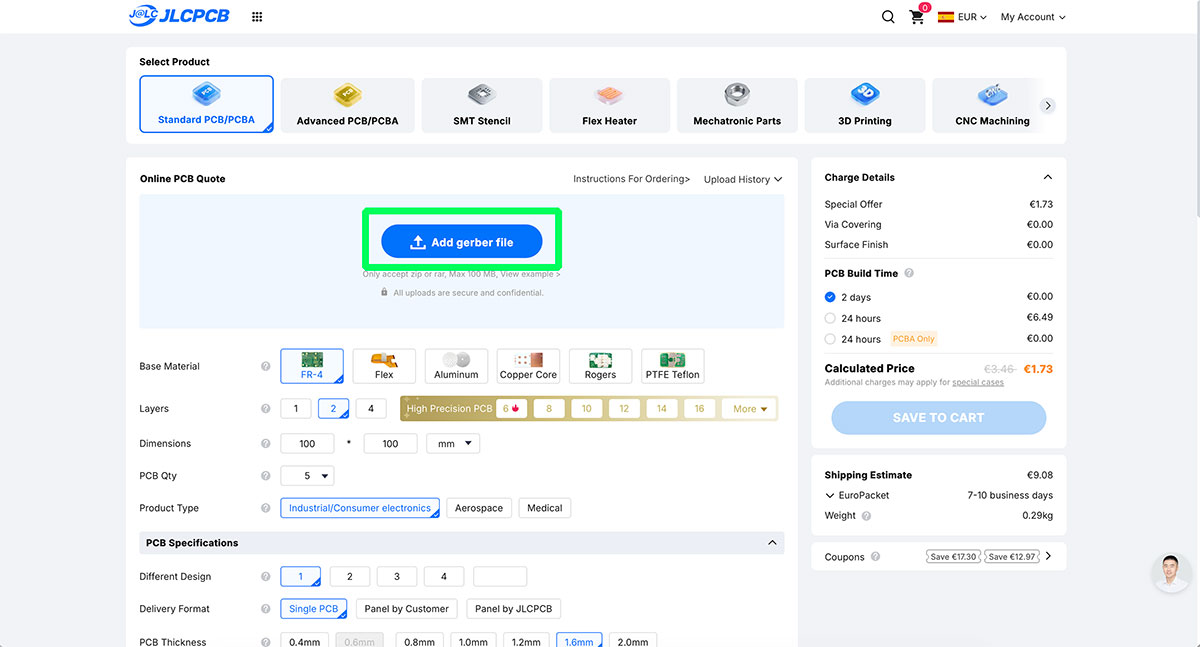The width and height of the screenshot is (1200, 647).
Task: Click the second dimension input 100
Action: coord(390,443)
